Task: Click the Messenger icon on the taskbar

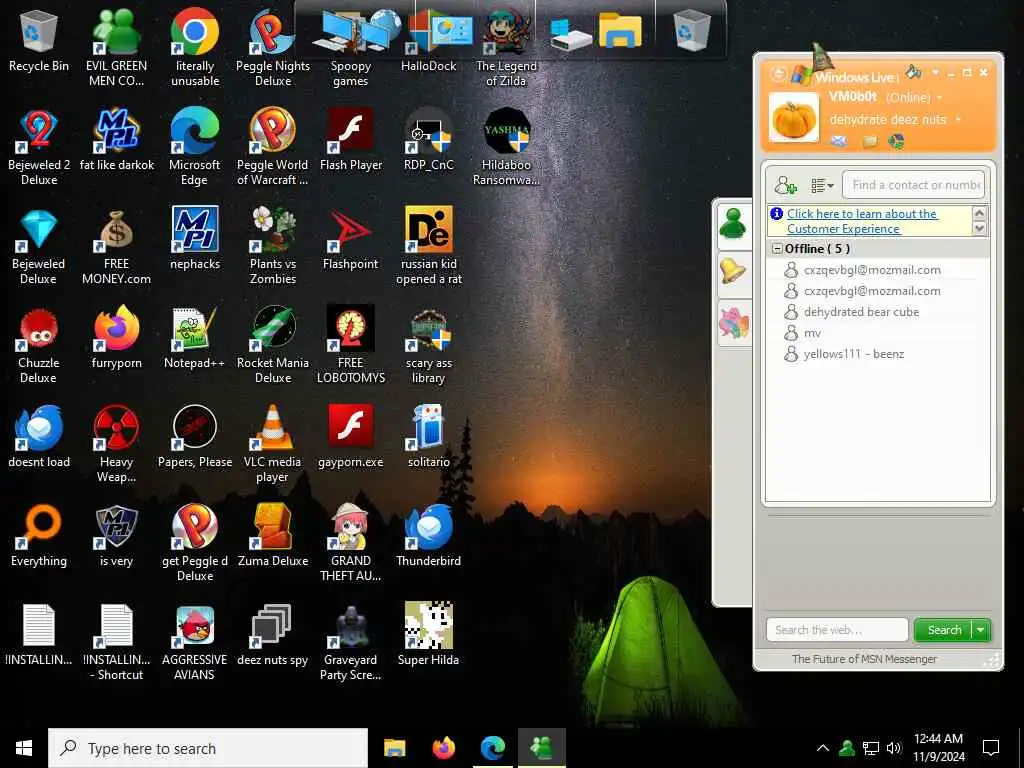Action: tap(541, 748)
